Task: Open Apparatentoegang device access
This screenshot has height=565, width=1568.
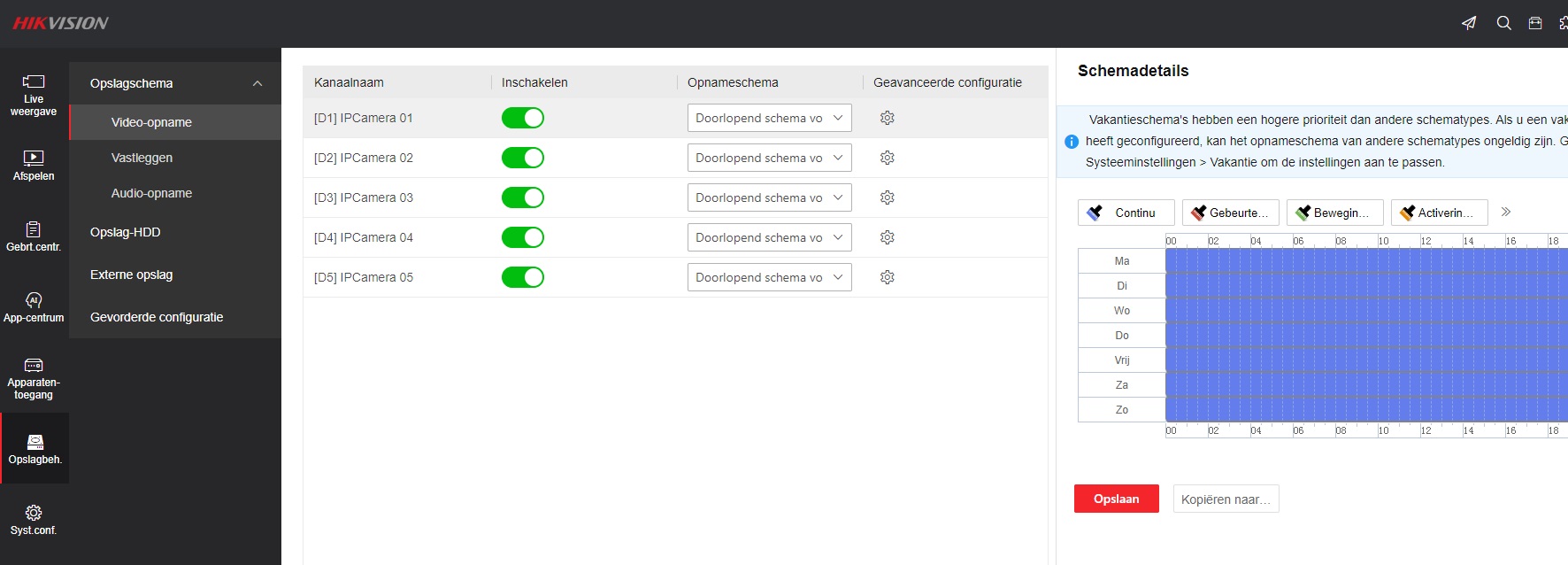Action: tap(34, 378)
